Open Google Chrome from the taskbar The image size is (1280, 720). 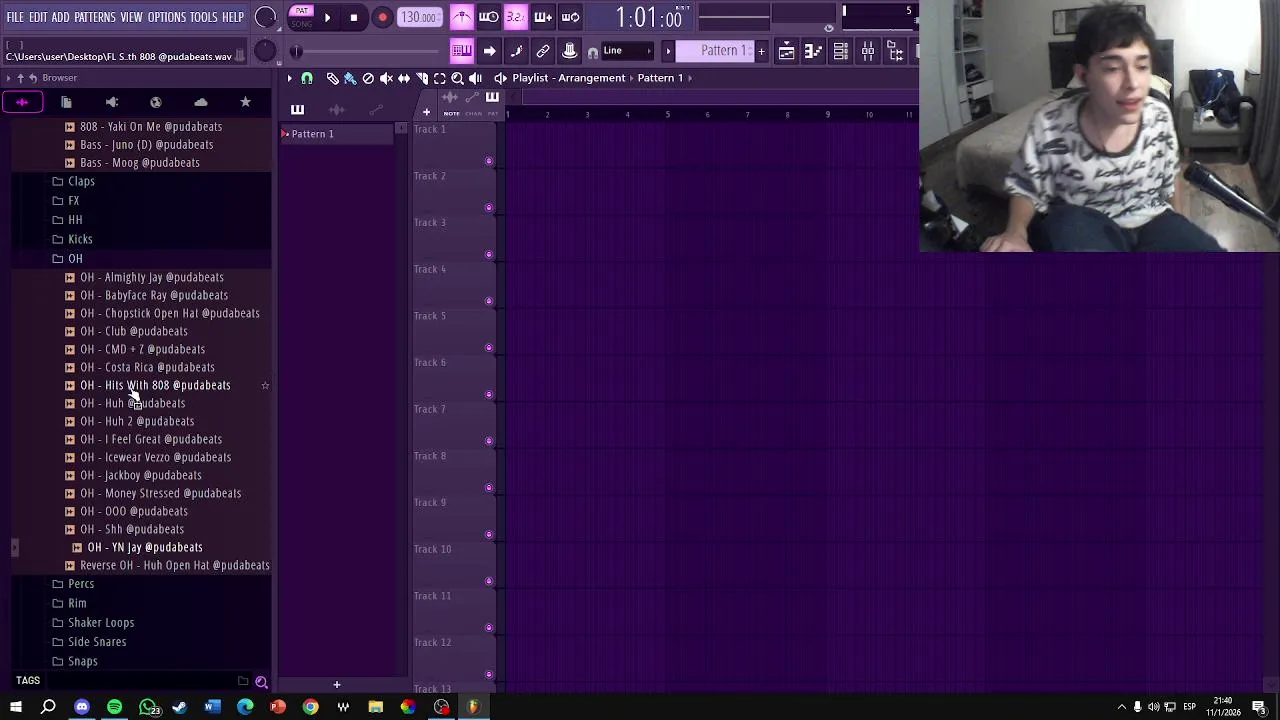coord(311,707)
